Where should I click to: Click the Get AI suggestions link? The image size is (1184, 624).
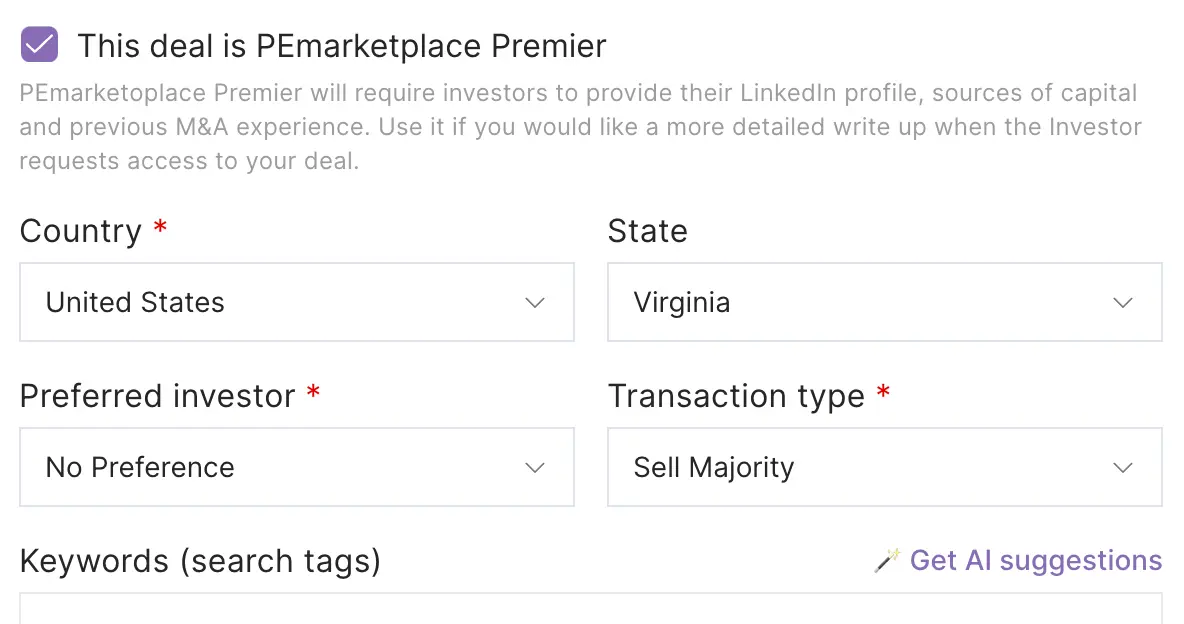point(1035,560)
